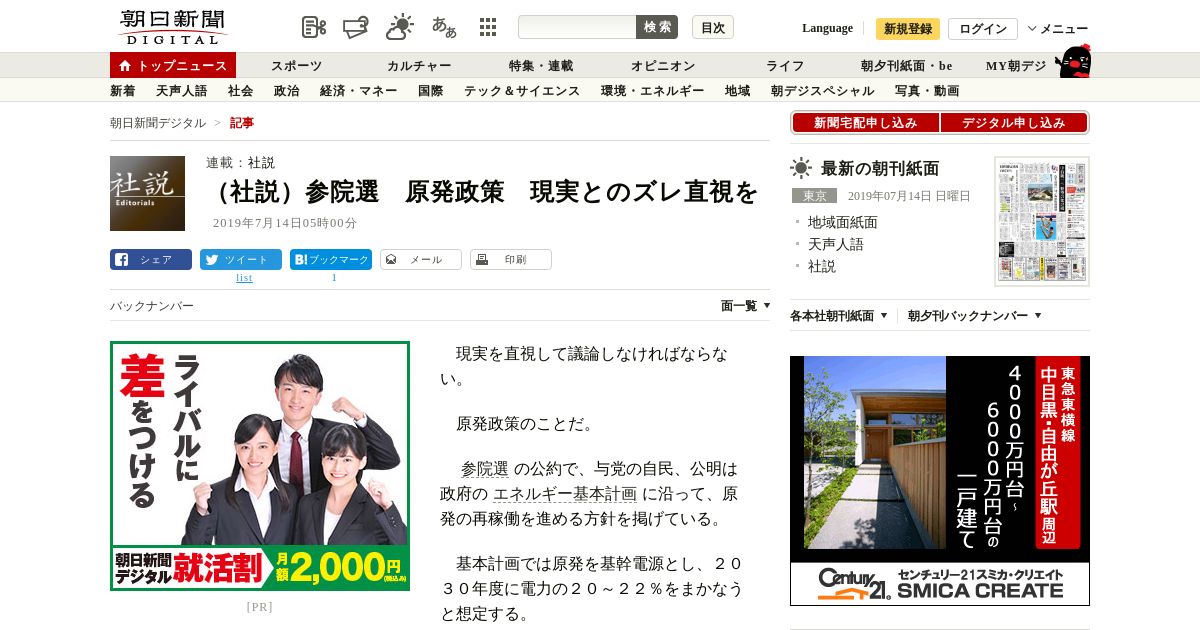This screenshot has width=1200, height=630.
Task: Open the MY朝デジ tab
Action: click(x=1016, y=66)
